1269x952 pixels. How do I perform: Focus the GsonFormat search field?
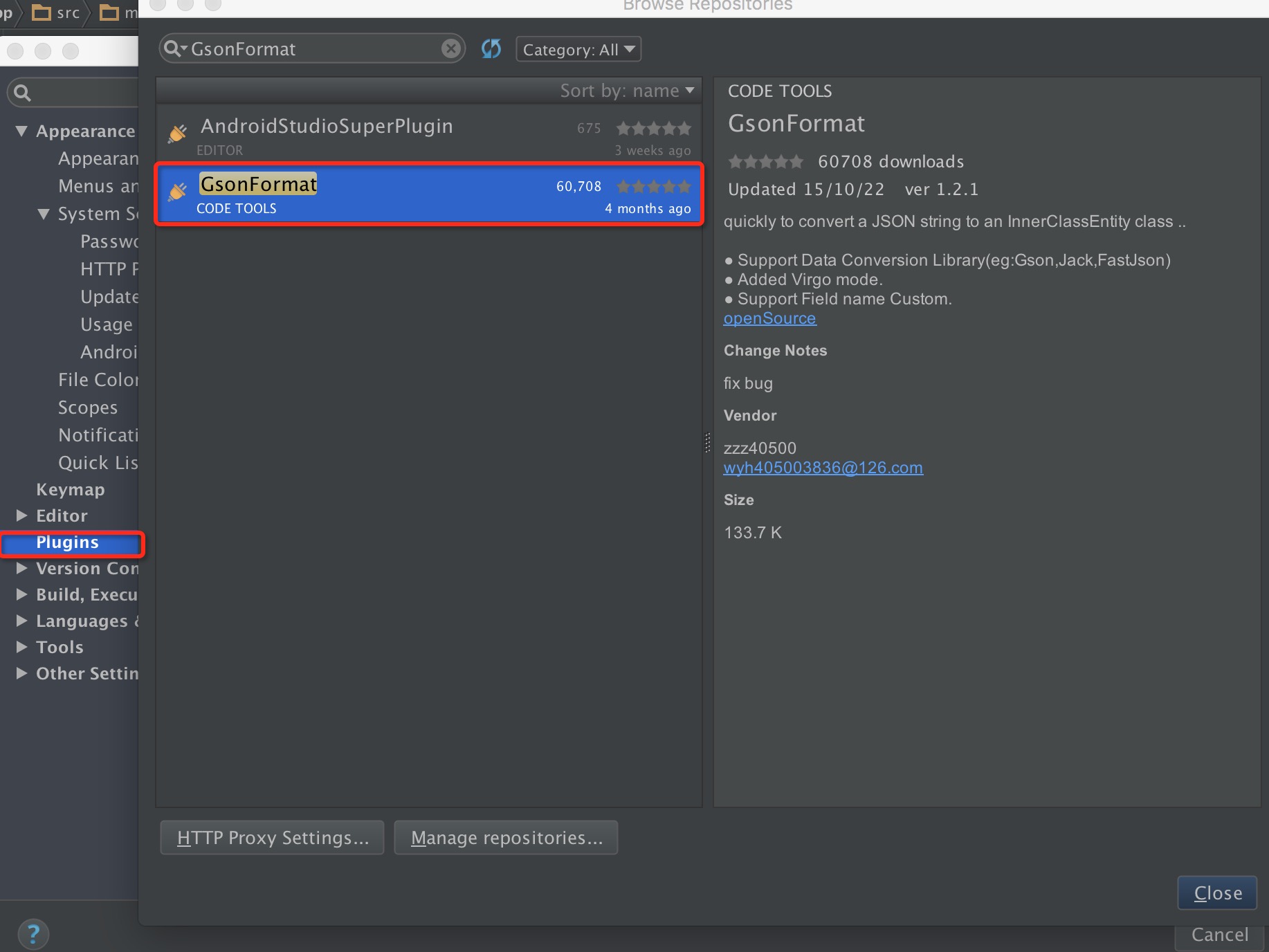coord(312,49)
